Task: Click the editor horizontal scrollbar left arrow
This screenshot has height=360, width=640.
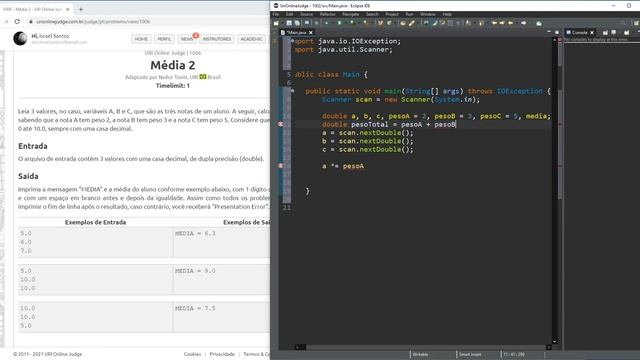Action: 298,347
